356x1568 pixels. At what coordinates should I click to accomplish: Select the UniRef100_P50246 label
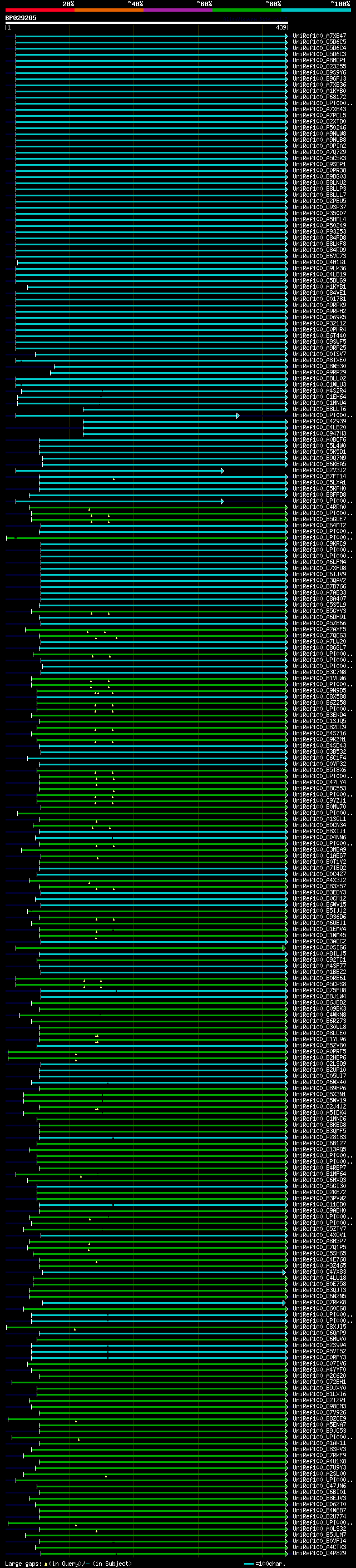pyautogui.click(x=319, y=128)
